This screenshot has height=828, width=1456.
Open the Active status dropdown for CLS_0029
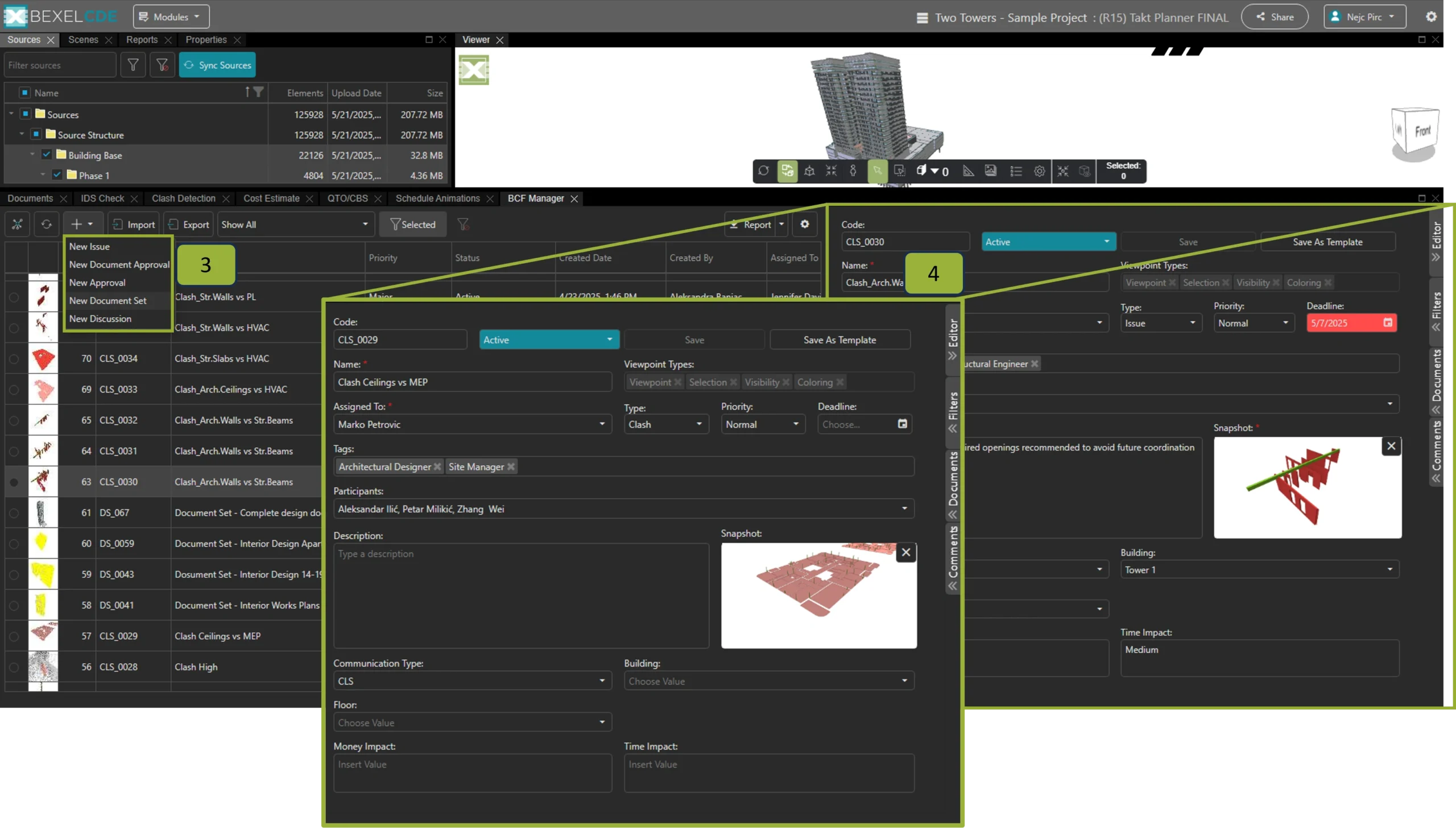coord(548,340)
